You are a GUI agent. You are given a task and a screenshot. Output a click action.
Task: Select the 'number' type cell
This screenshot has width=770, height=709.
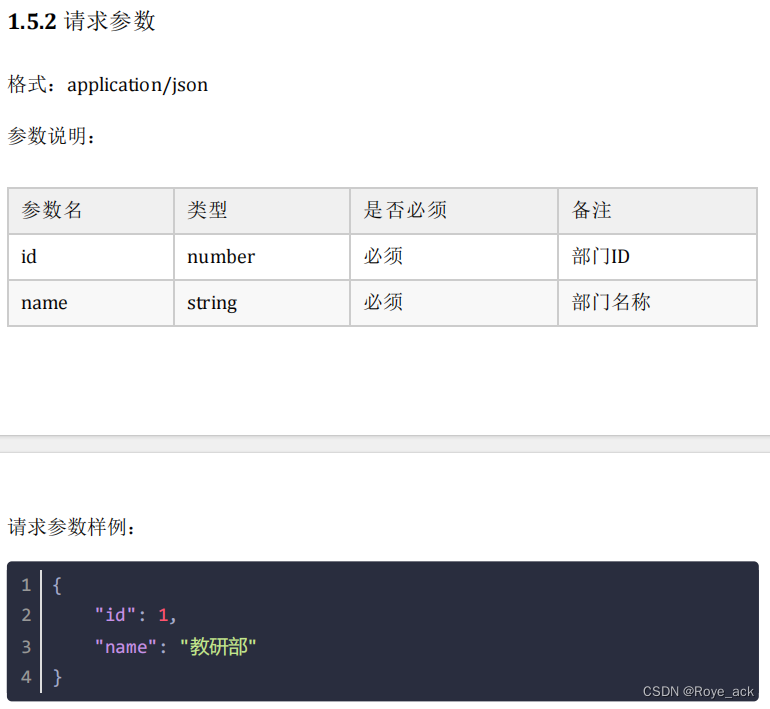point(262,257)
